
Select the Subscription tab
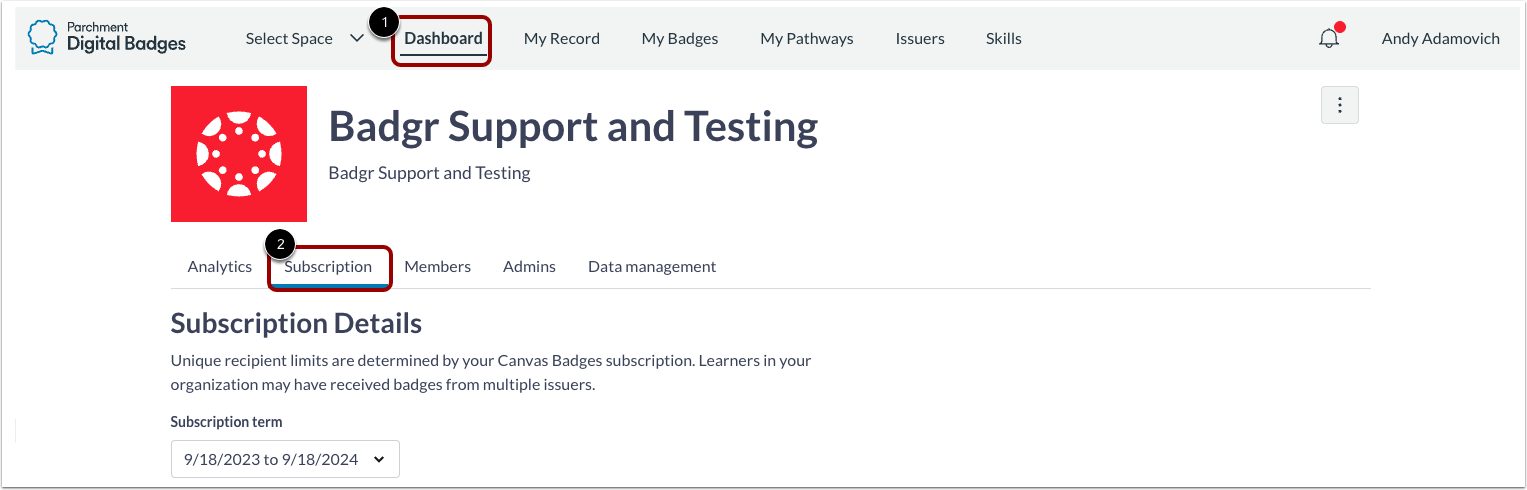(328, 267)
